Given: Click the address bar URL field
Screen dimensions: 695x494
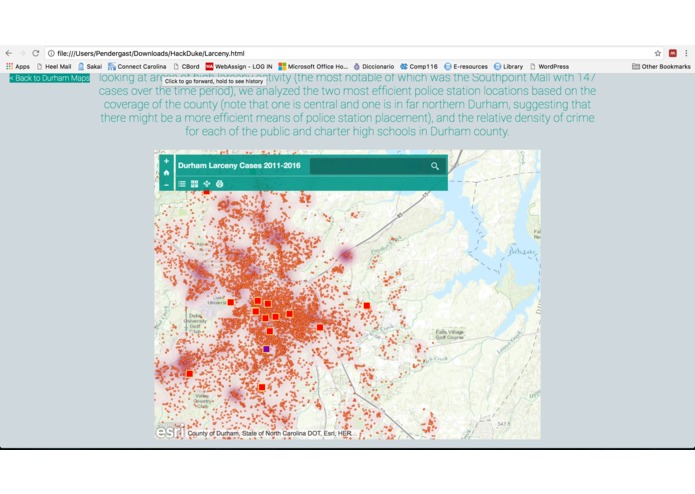Looking at the screenshot, I should [354, 53].
